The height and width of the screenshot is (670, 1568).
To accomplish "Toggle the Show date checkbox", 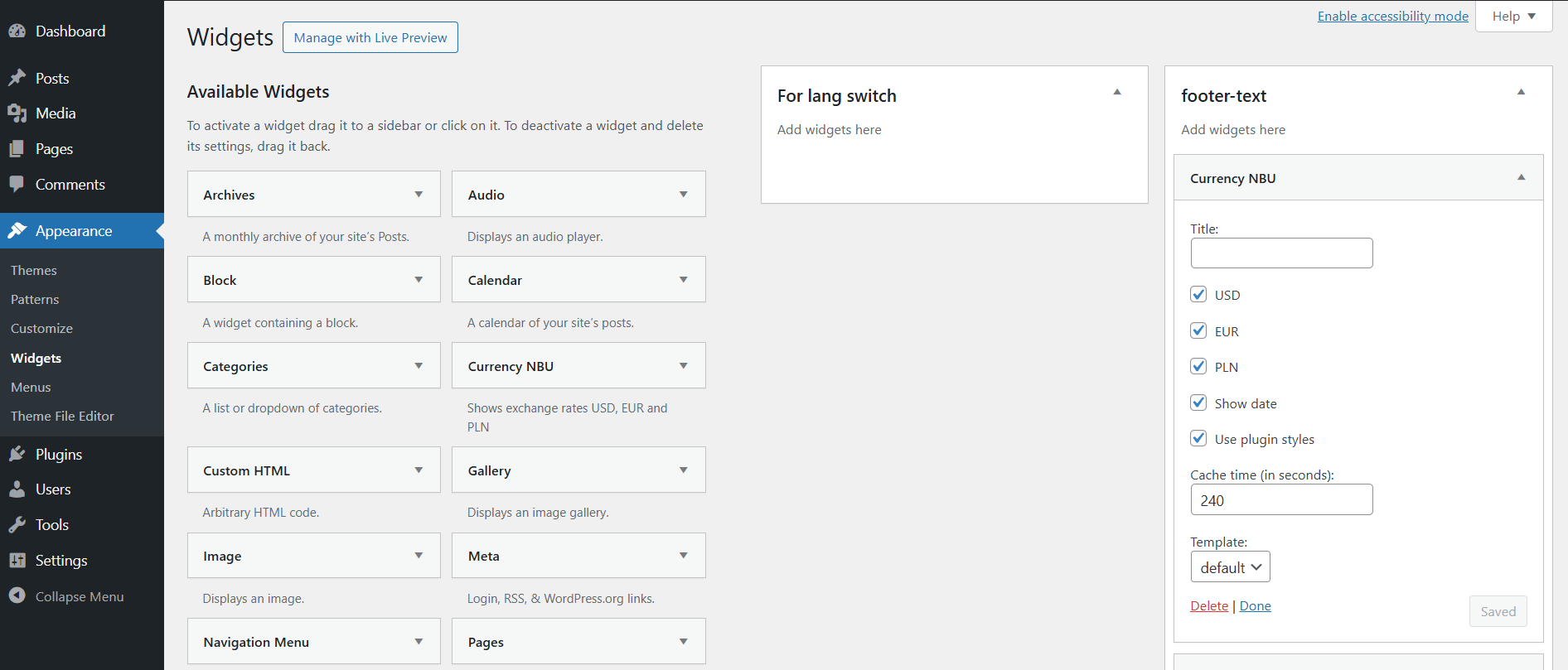I will click(1198, 403).
